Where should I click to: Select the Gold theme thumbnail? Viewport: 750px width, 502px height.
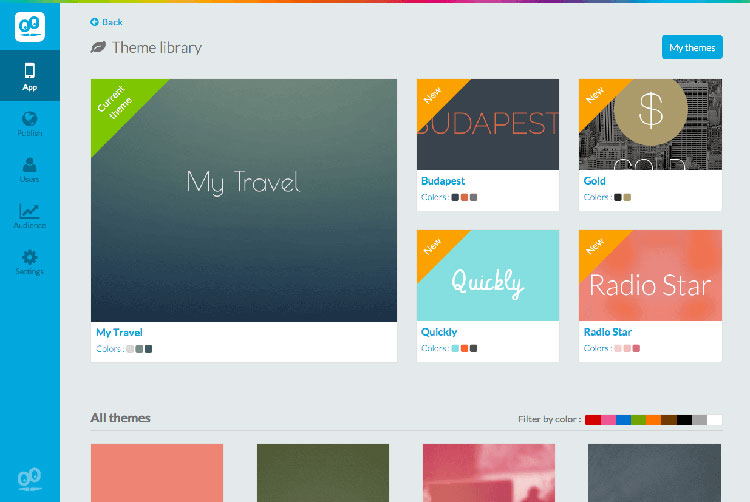click(650, 124)
